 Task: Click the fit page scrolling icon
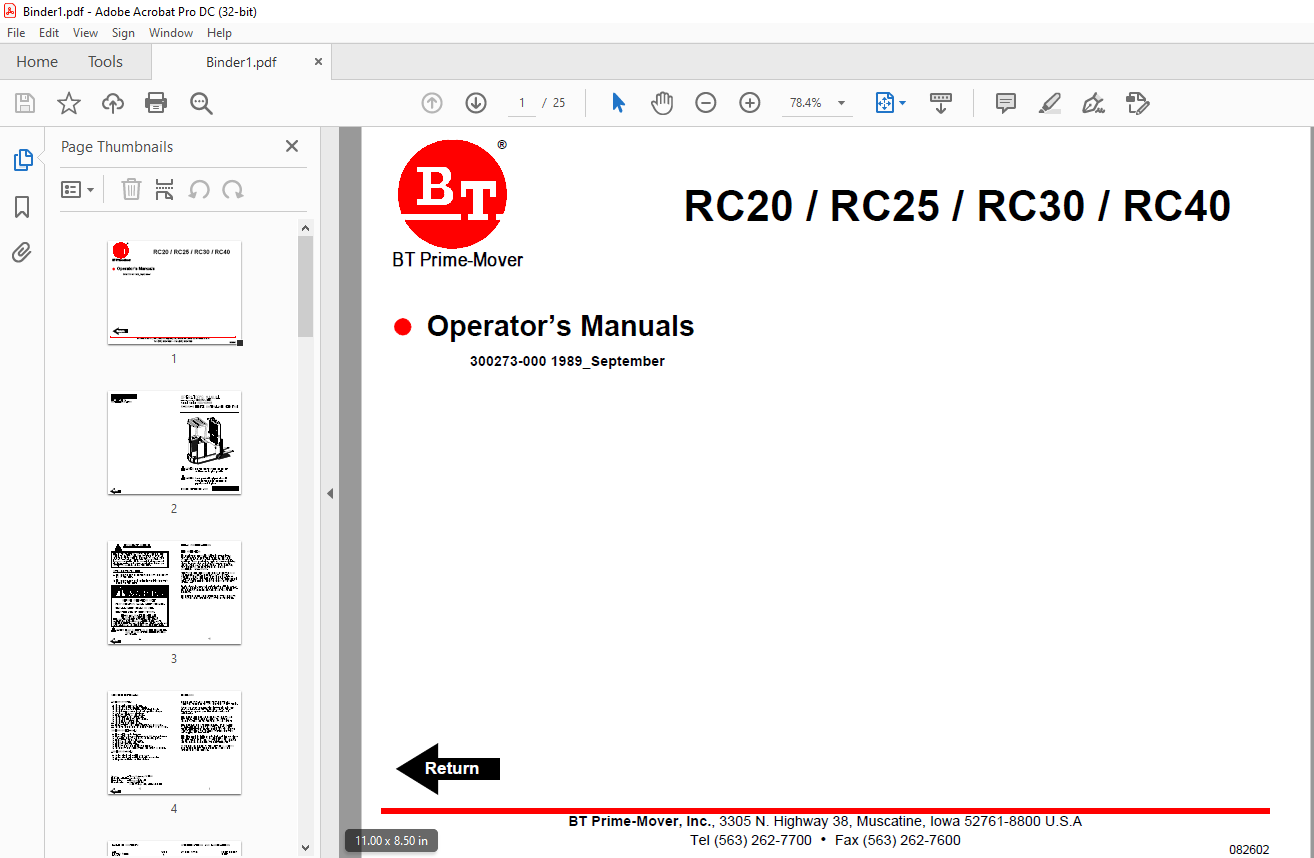point(885,103)
